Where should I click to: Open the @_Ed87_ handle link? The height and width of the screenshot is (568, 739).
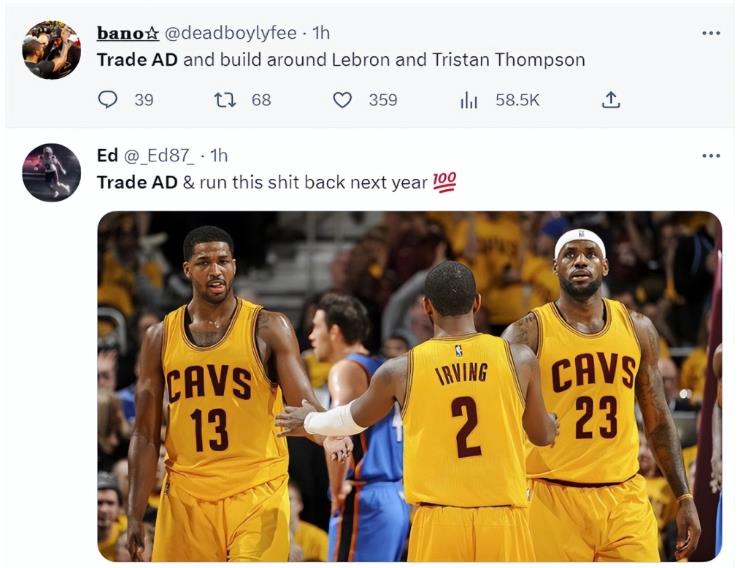tap(158, 155)
